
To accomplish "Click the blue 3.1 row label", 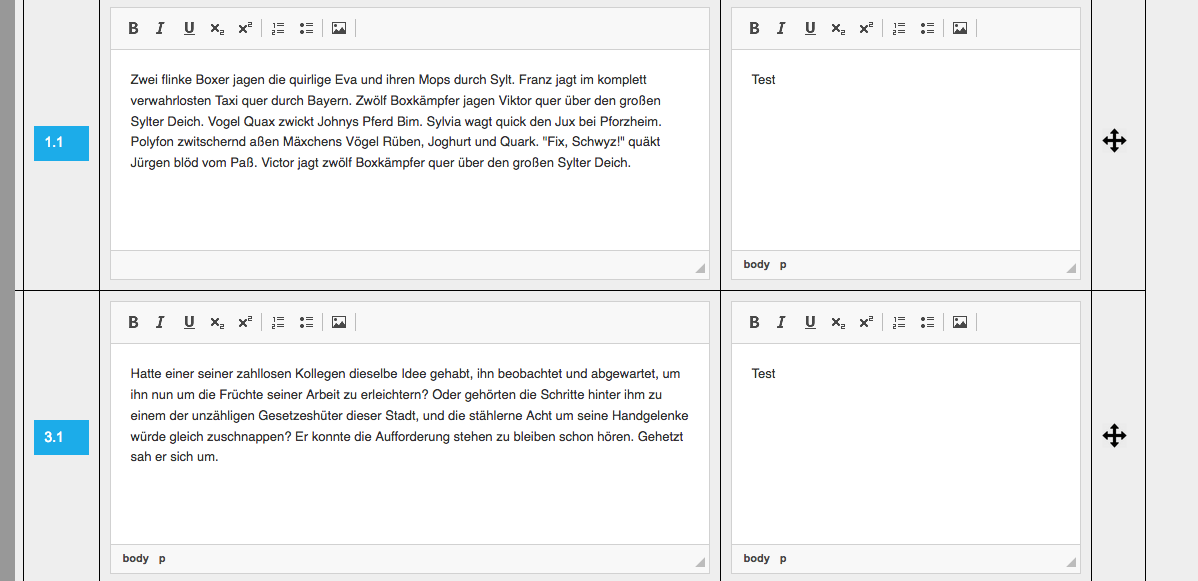I will click(x=61, y=437).
